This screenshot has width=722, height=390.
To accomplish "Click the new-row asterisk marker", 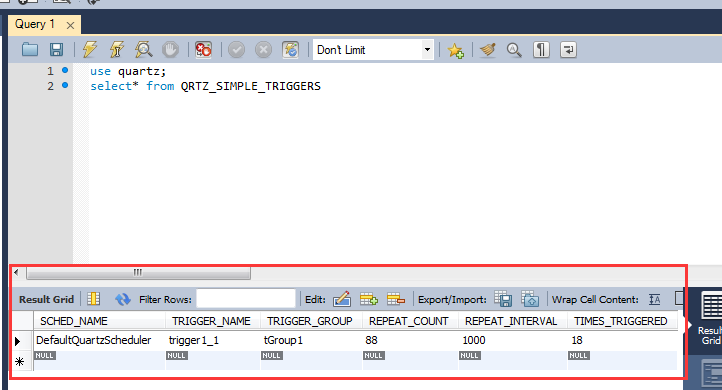I will [x=19, y=361].
